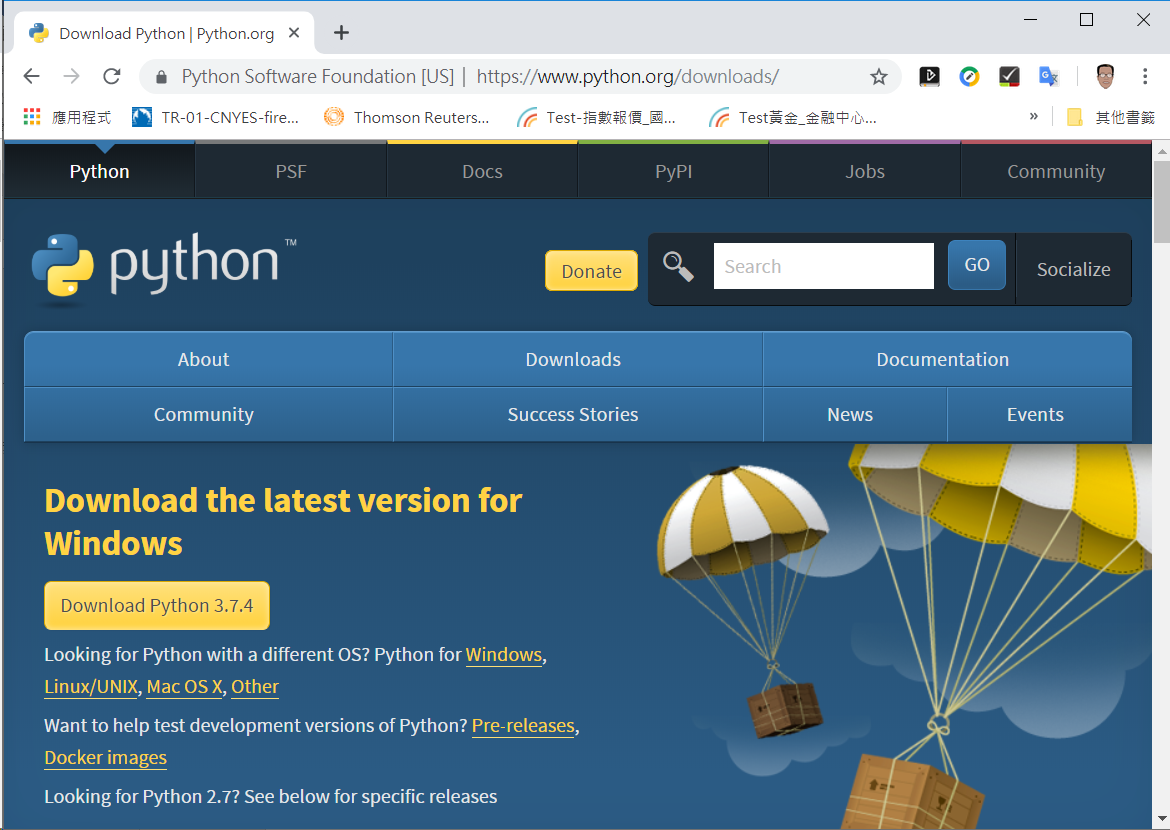The width and height of the screenshot is (1170, 830).
Task: Open the Google Translate extension
Action: coord(1049,76)
